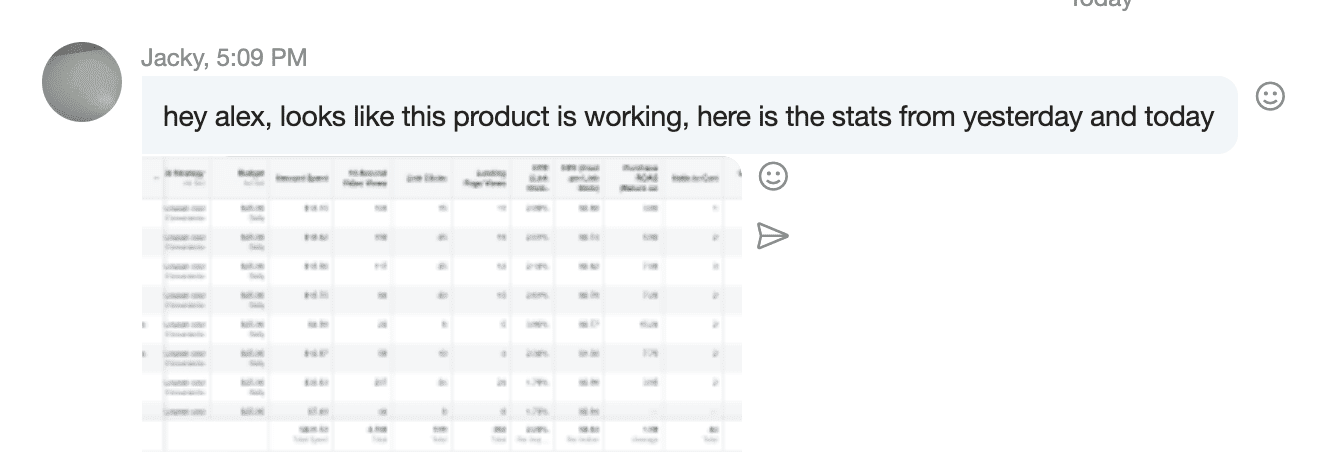Open Jacky's profile avatar
The image size is (1340, 452).
pos(82,82)
